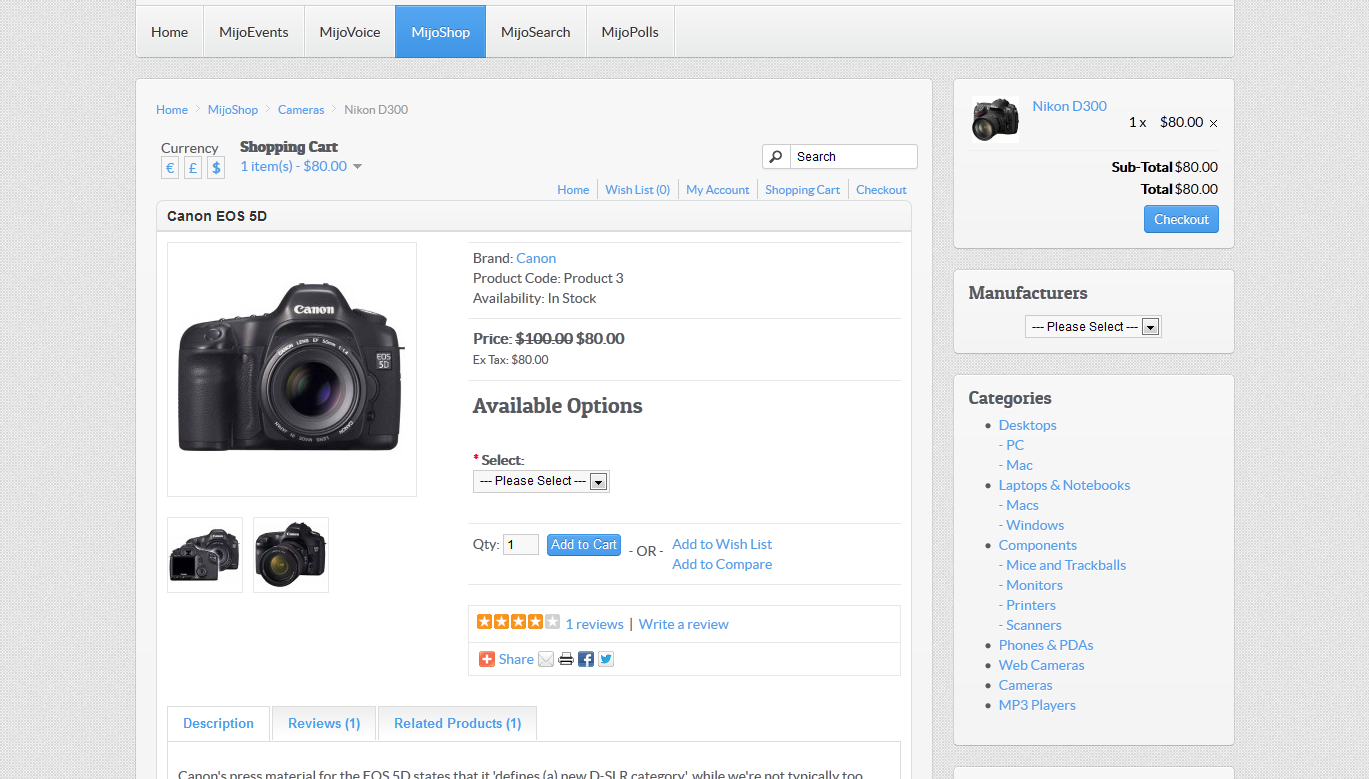Open the Manufacturers select dropdown
Viewport: 1369px width, 779px height.
click(x=1093, y=327)
